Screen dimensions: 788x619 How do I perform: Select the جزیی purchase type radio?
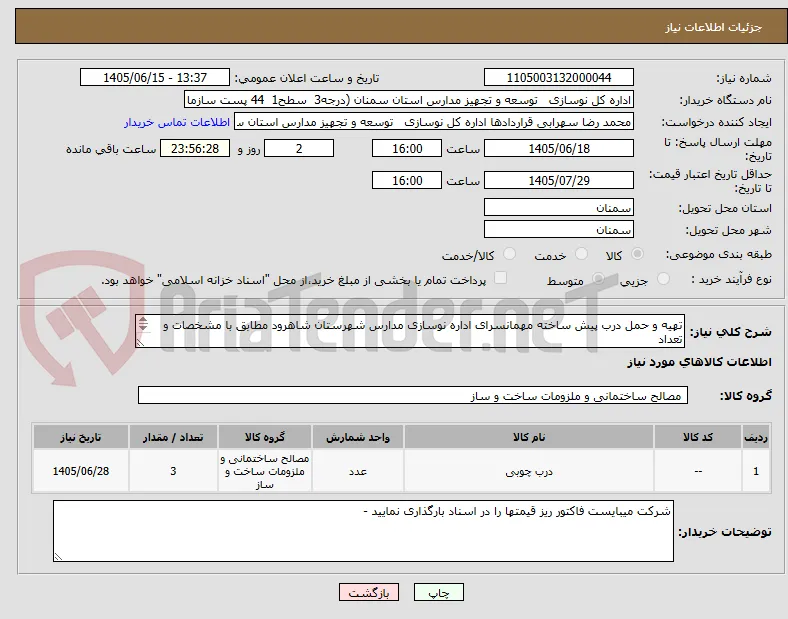[x=663, y=279]
